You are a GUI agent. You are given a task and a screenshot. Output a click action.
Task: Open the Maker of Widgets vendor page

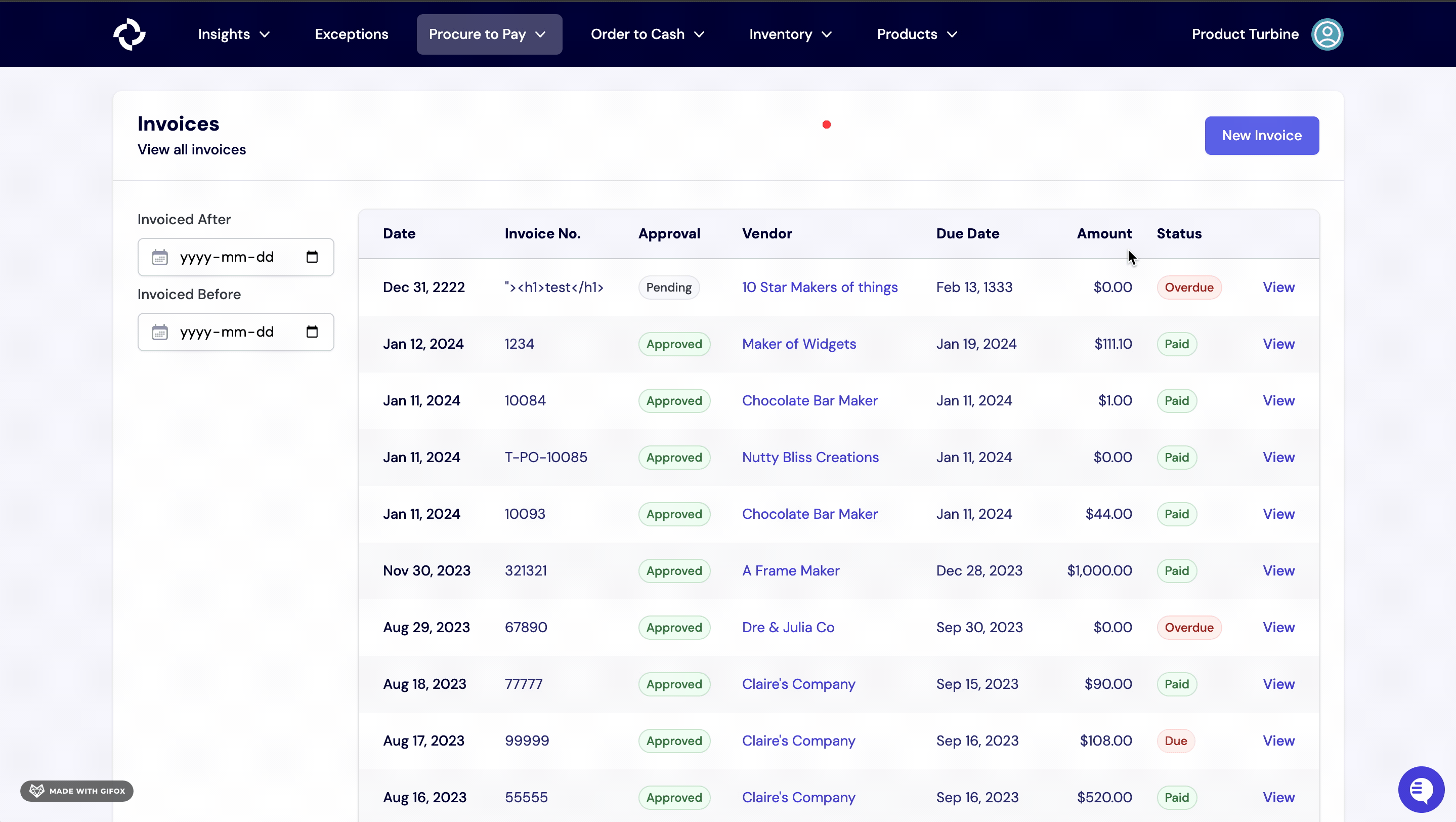[x=798, y=343]
